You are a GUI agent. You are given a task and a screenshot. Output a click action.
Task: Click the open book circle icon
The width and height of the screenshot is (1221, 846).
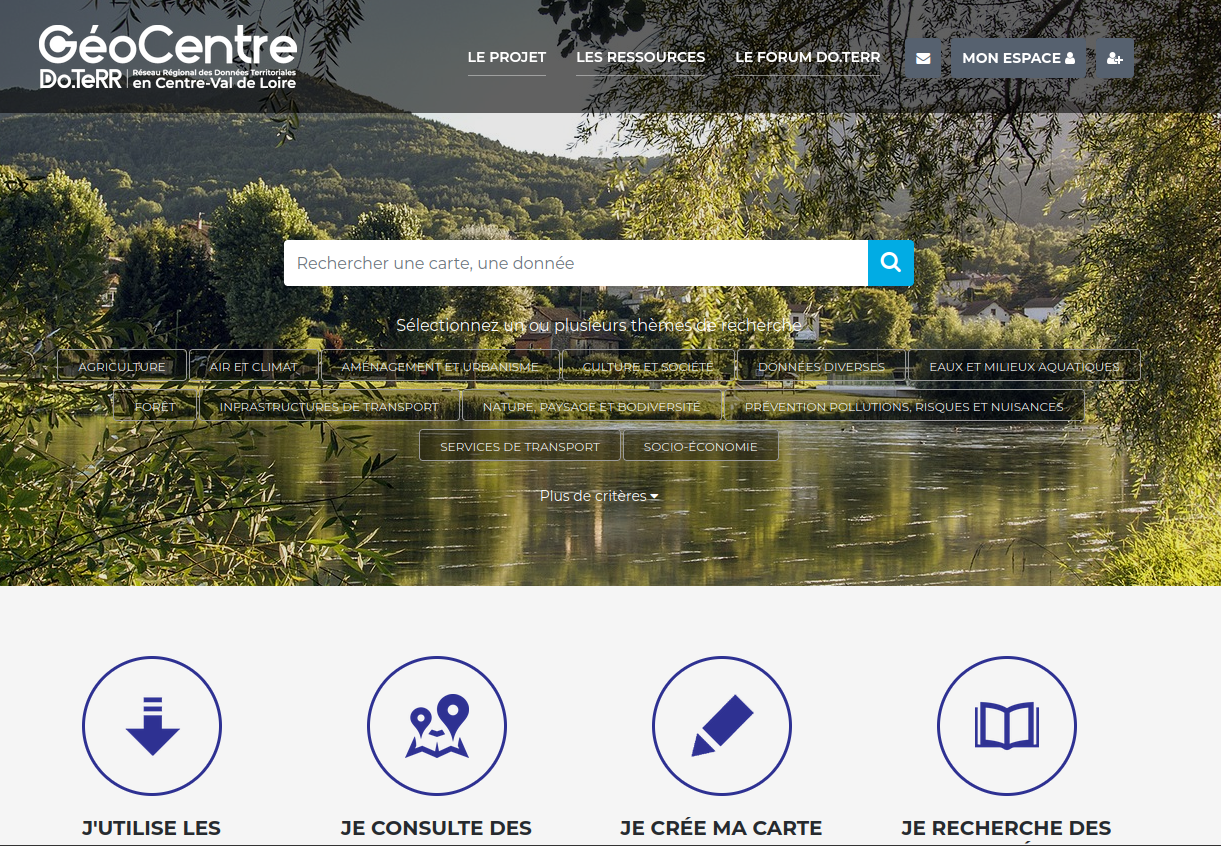point(1007,726)
